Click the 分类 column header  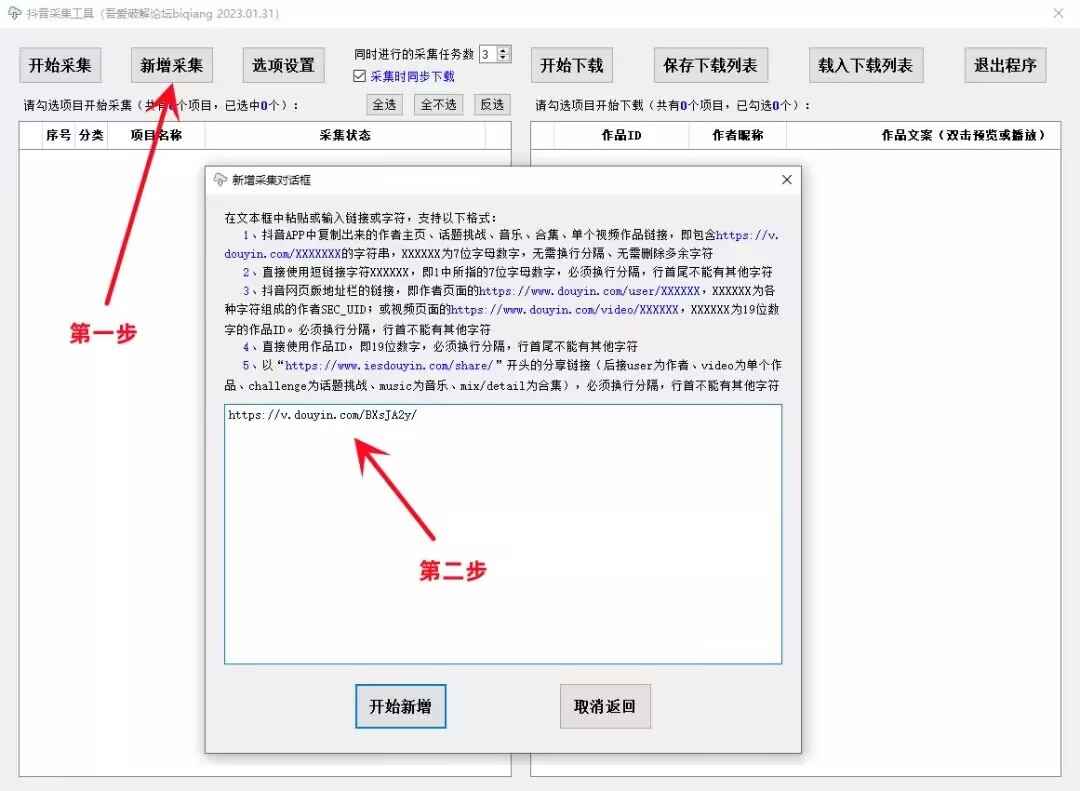point(91,135)
